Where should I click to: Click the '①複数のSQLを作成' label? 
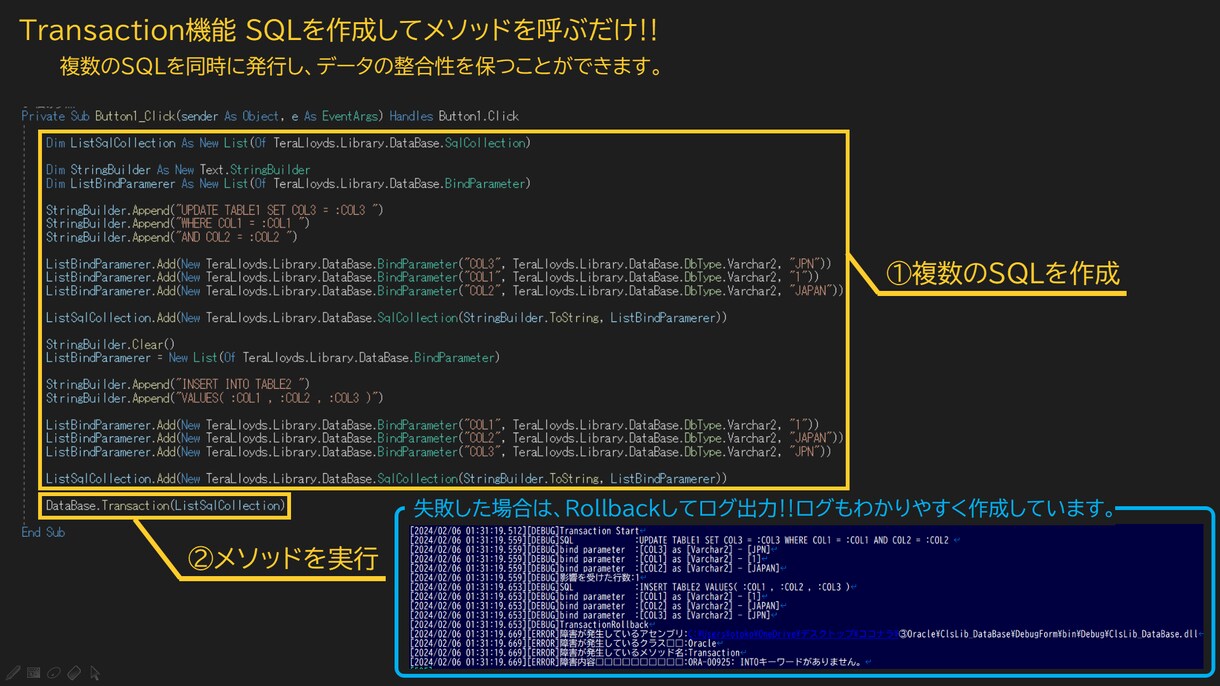(x=1003, y=274)
